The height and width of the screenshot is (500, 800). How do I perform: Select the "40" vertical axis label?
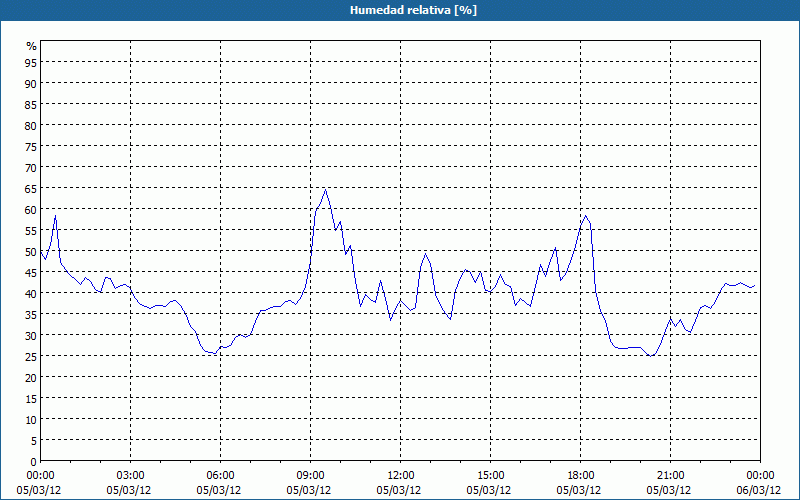tap(31, 293)
